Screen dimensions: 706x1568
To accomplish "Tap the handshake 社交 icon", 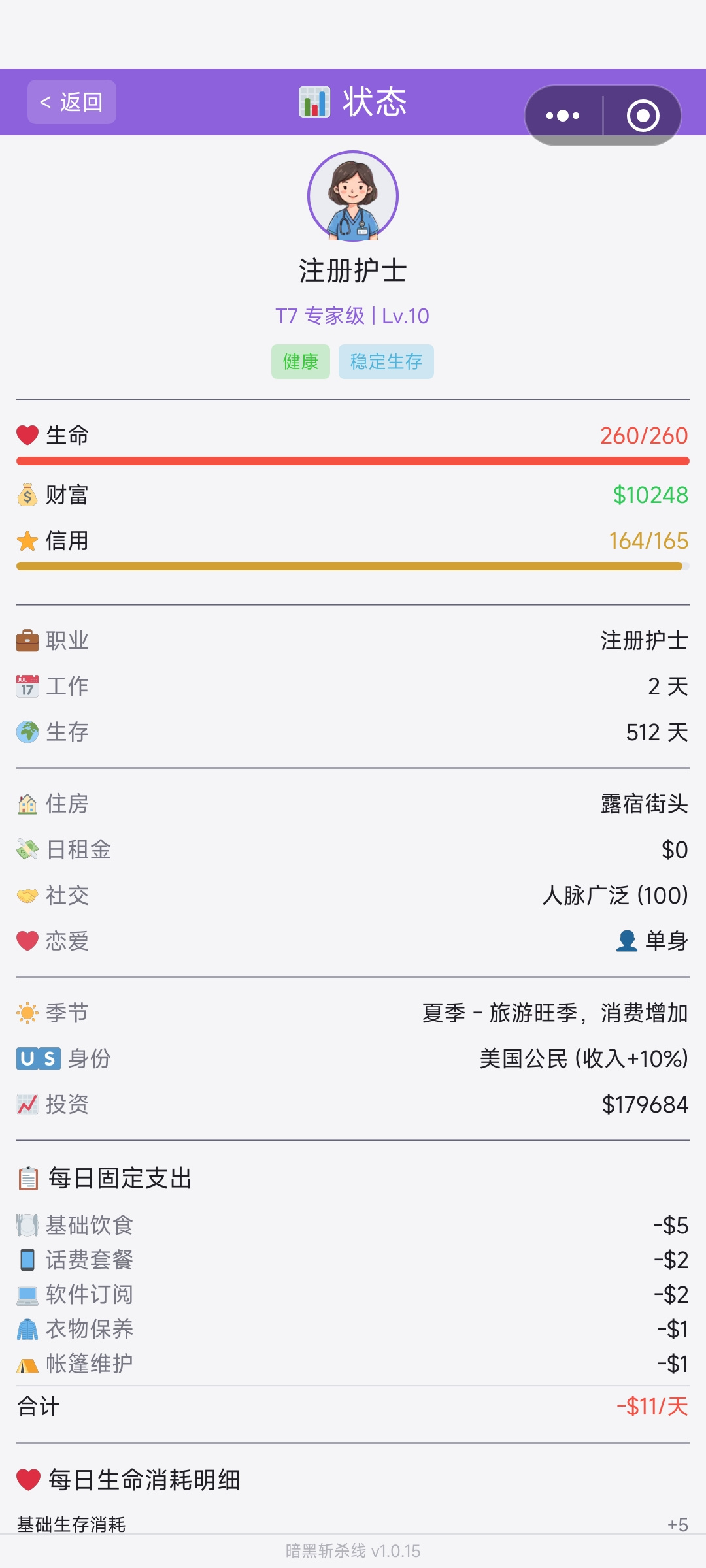I will click(27, 896).
